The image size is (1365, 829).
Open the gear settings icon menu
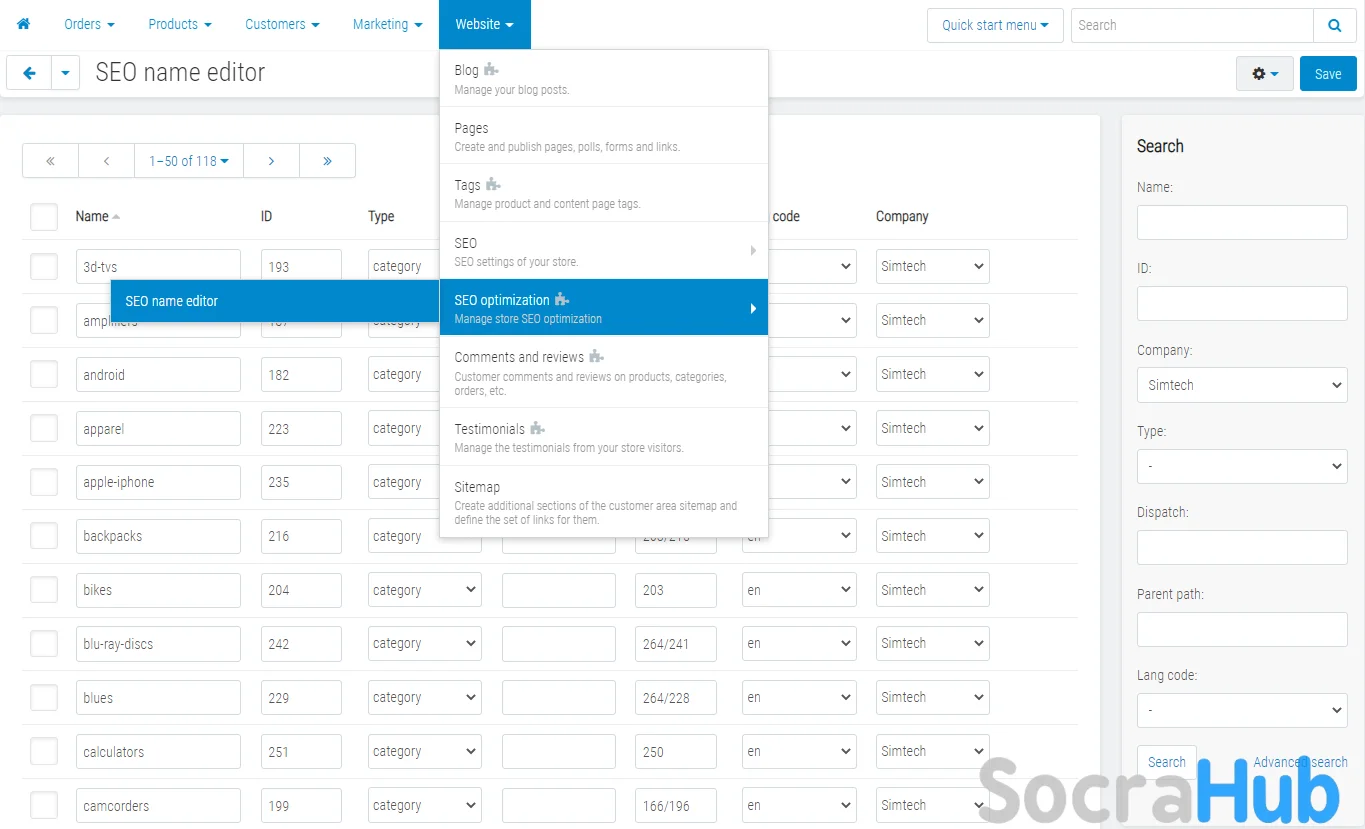click(1265, 74)
